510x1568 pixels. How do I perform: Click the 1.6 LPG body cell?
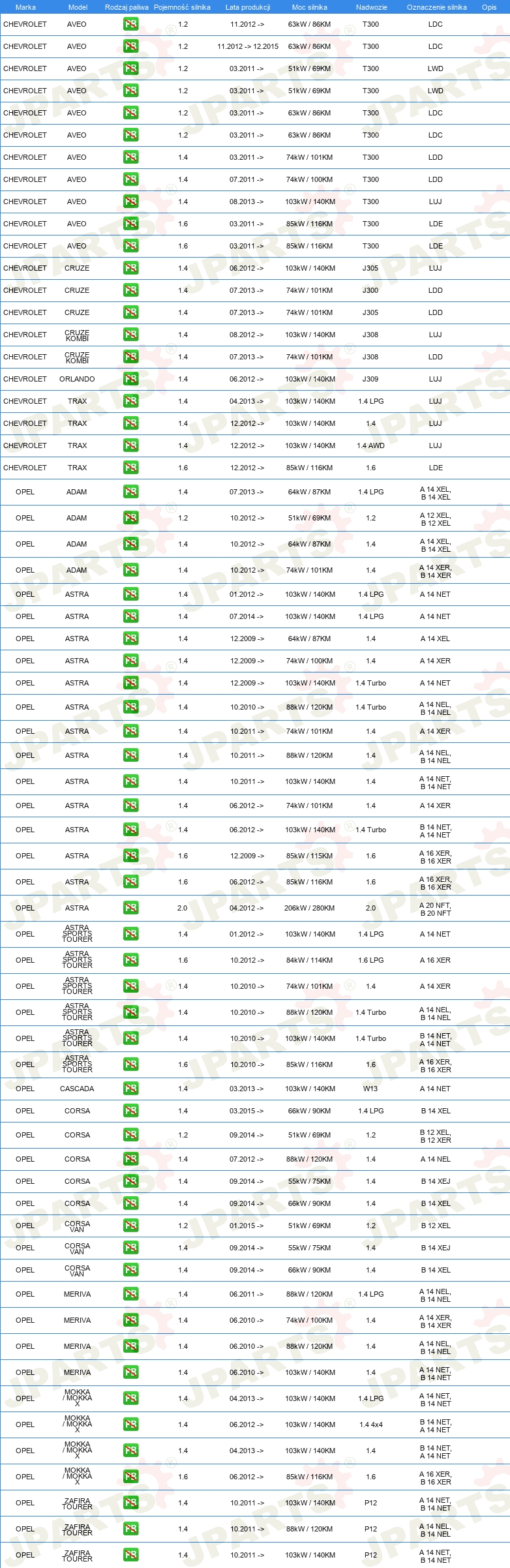point(370,960)
